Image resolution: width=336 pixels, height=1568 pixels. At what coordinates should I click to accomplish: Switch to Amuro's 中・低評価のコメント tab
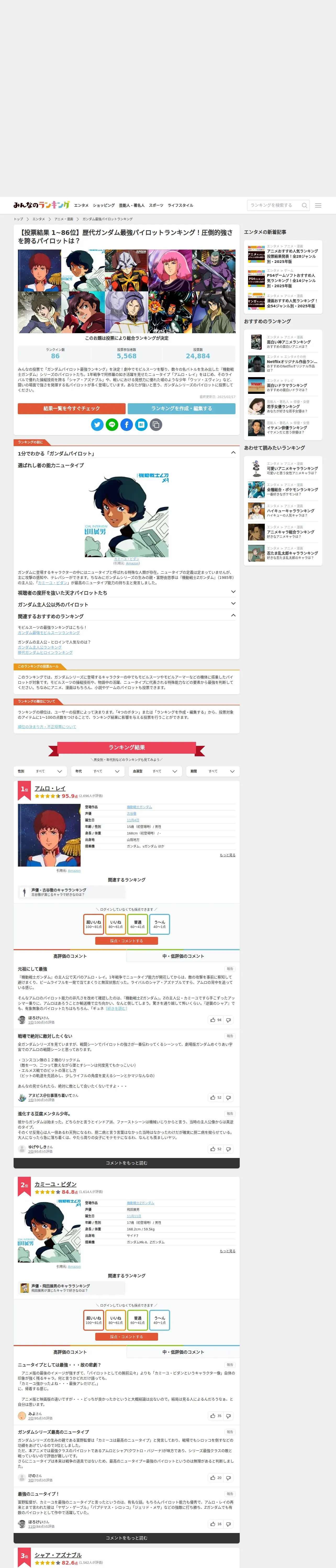click(183, 956)
